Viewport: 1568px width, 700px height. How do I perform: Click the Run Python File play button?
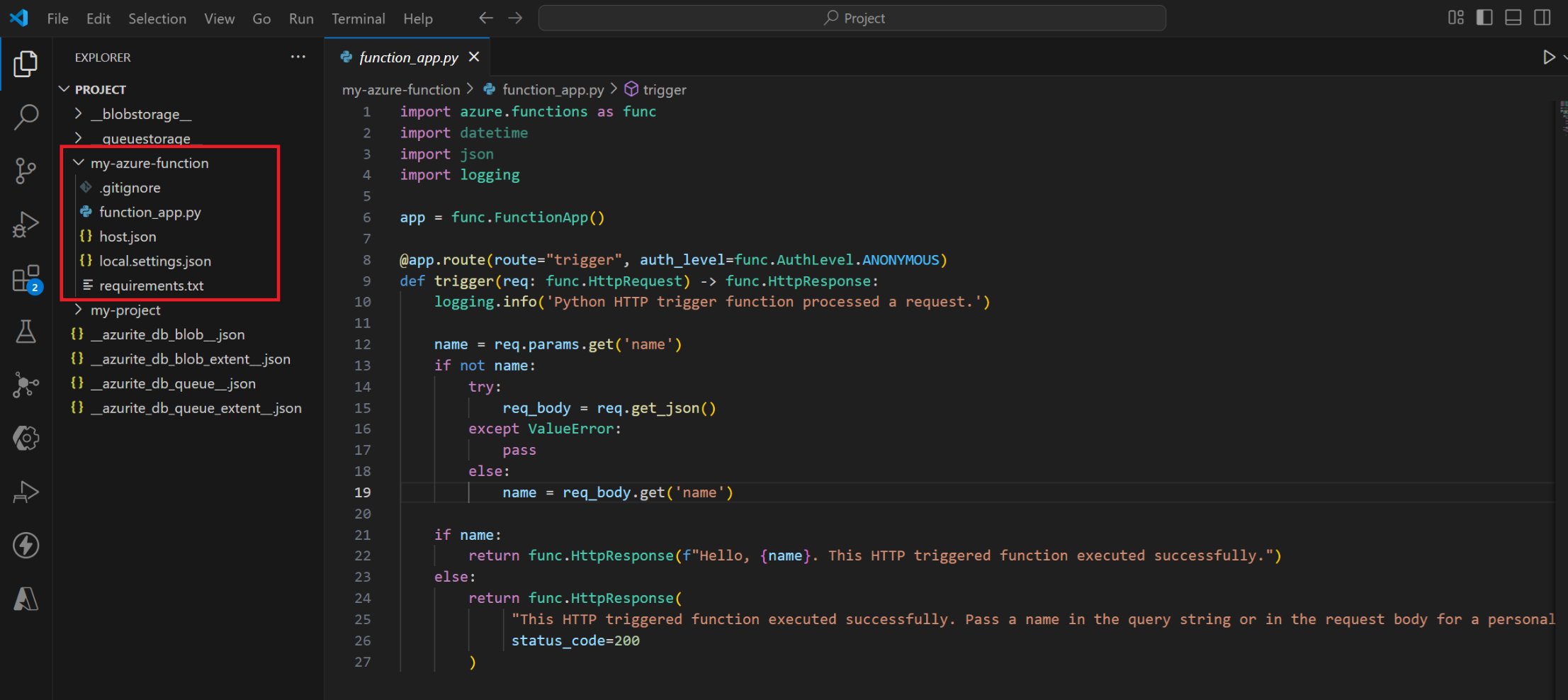pos(1549,57)
